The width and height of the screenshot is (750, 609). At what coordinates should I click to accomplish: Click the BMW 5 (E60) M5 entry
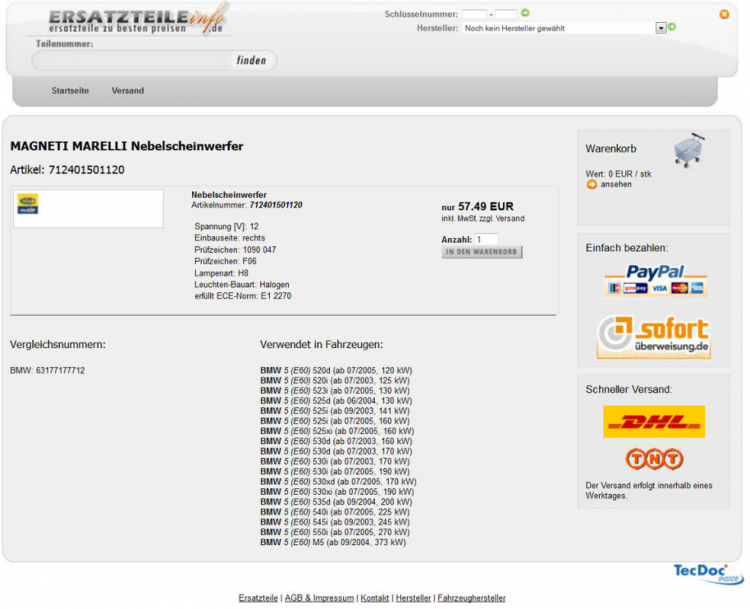tap(333, 542)
